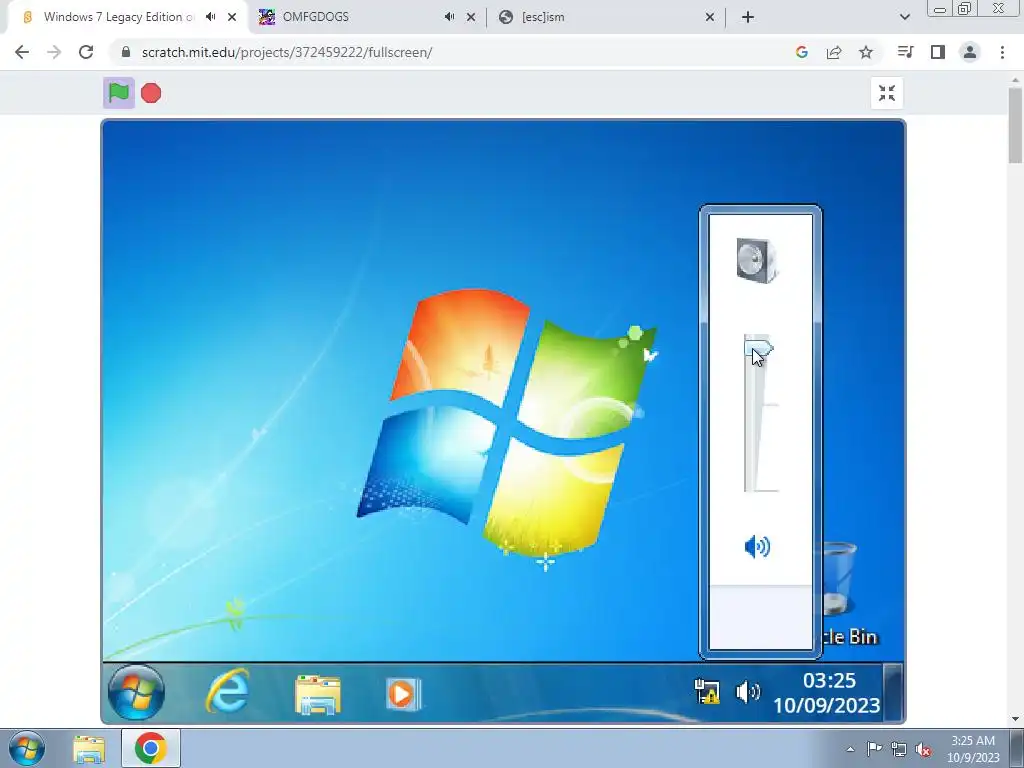Go forward in Chrome

click(54, 52)
